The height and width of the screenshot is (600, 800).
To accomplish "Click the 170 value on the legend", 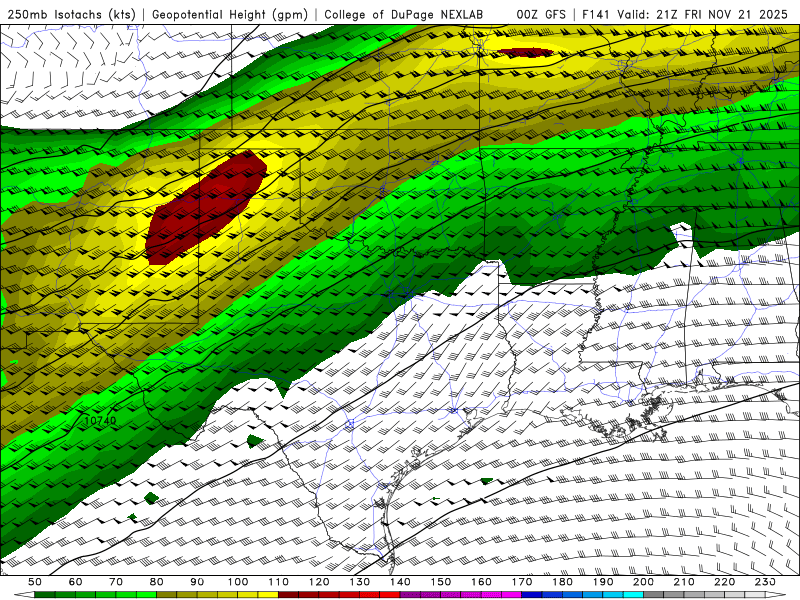I will click(522, 582).
